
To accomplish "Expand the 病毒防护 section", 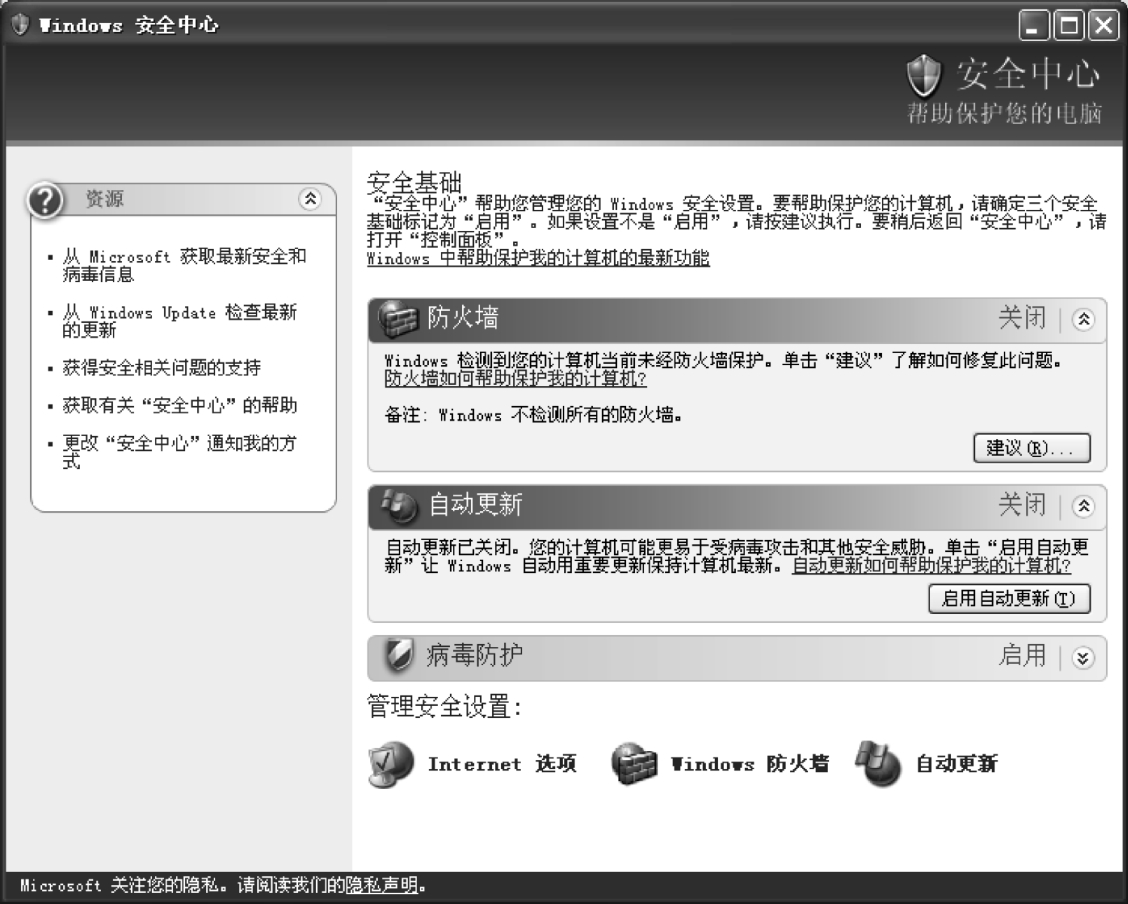I will coord(1083,657).
